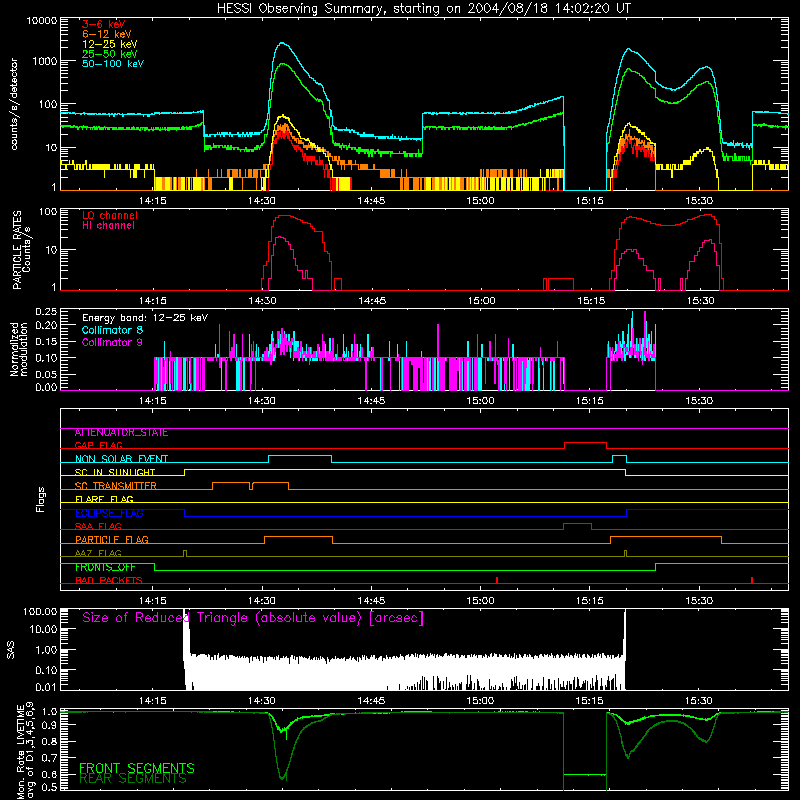
Task: Select the Collimator 8 legend entry
Action: point(112,330)
